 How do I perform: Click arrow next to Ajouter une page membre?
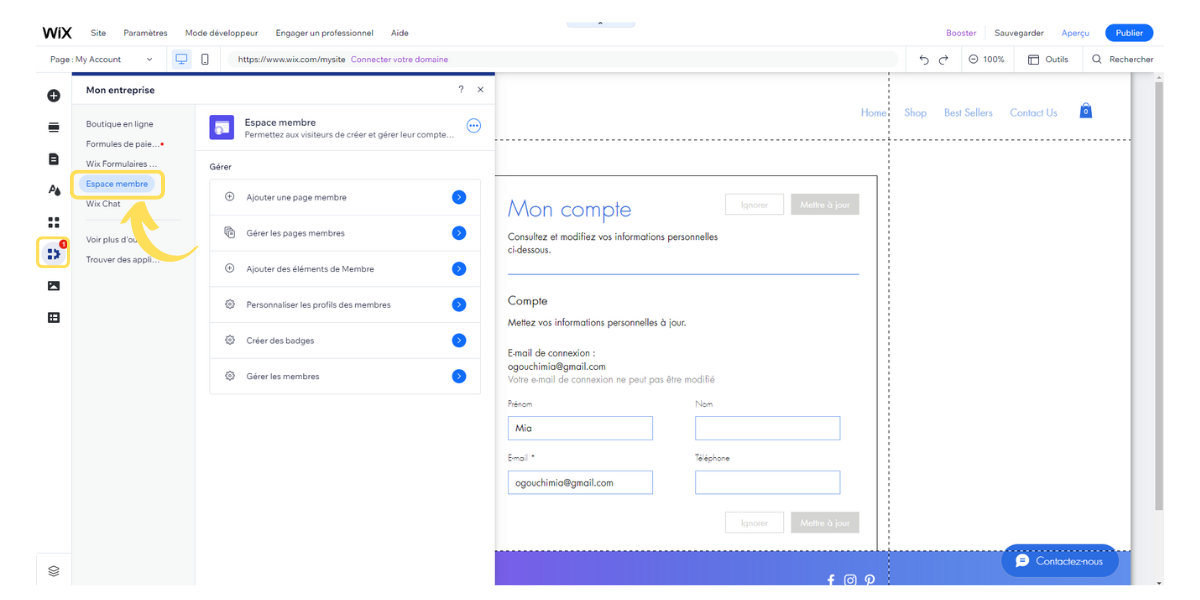(x=459, y=197)
